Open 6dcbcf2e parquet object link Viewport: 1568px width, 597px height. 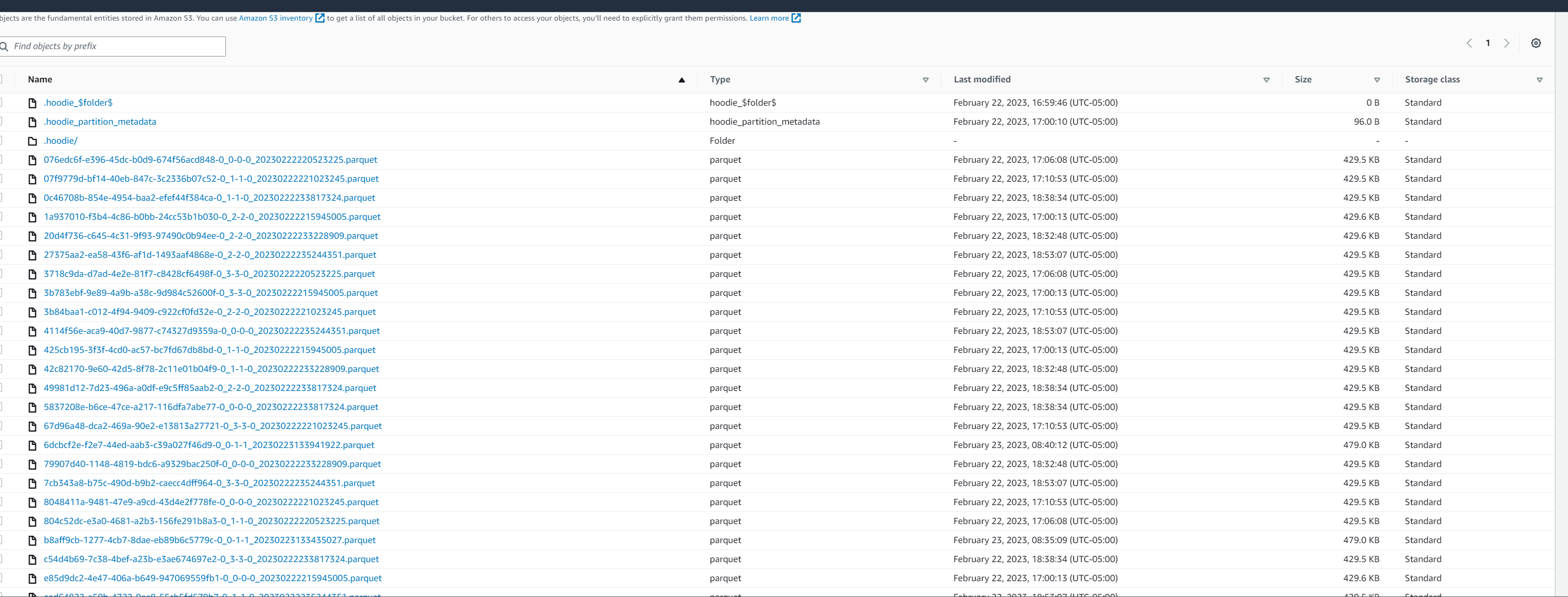click(209, 445)
